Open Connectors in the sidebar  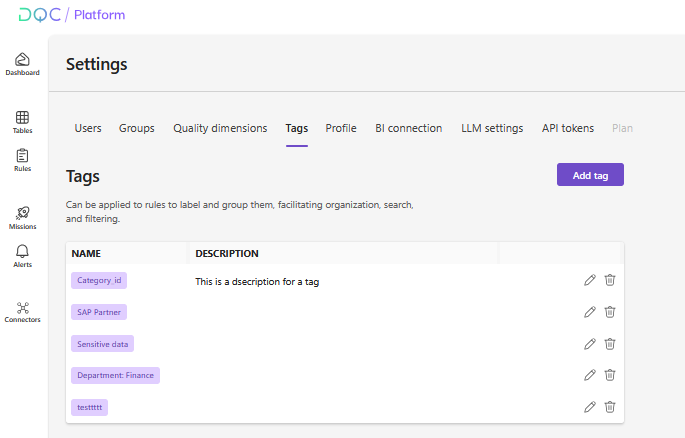click(x=22, y=312)
